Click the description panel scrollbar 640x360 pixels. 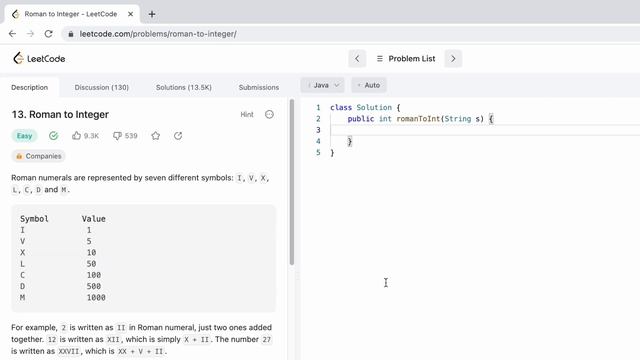pos(292,182)
